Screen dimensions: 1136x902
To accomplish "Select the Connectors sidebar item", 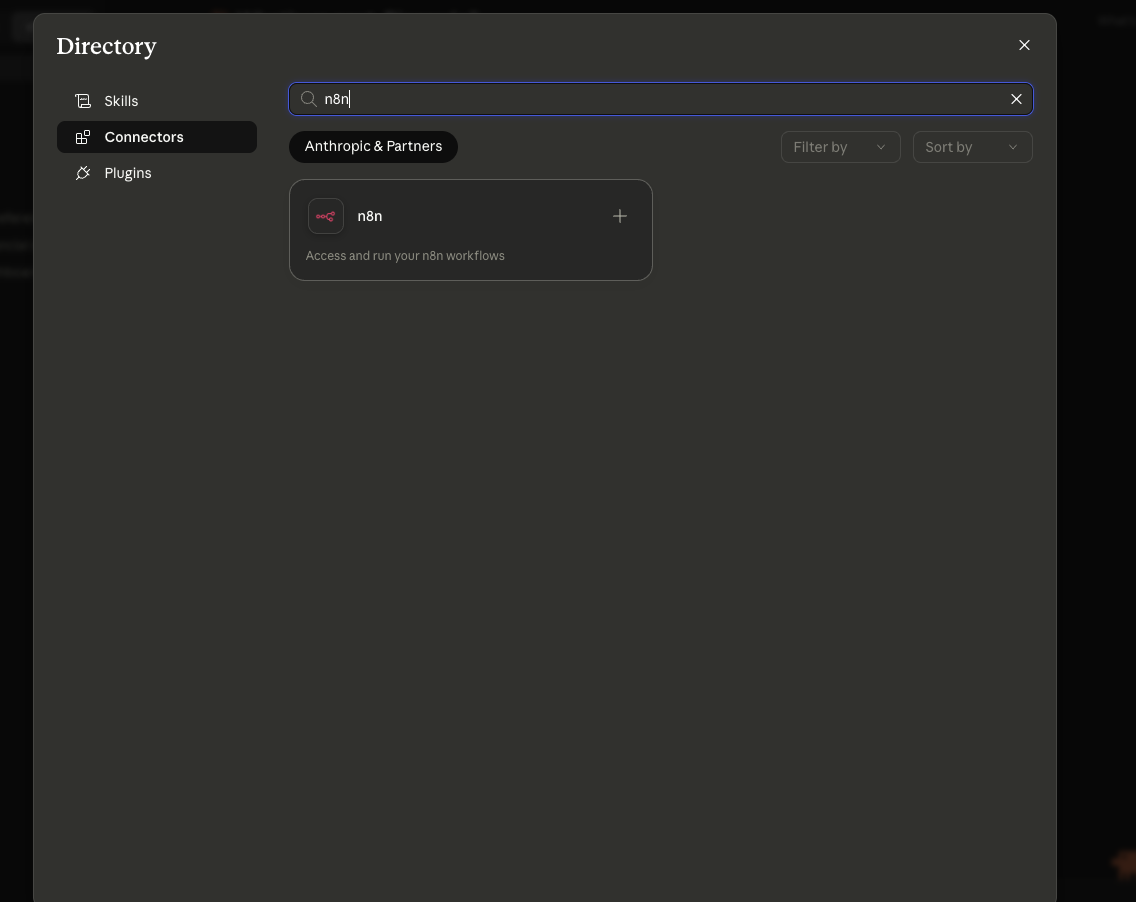I will (156, 137).
